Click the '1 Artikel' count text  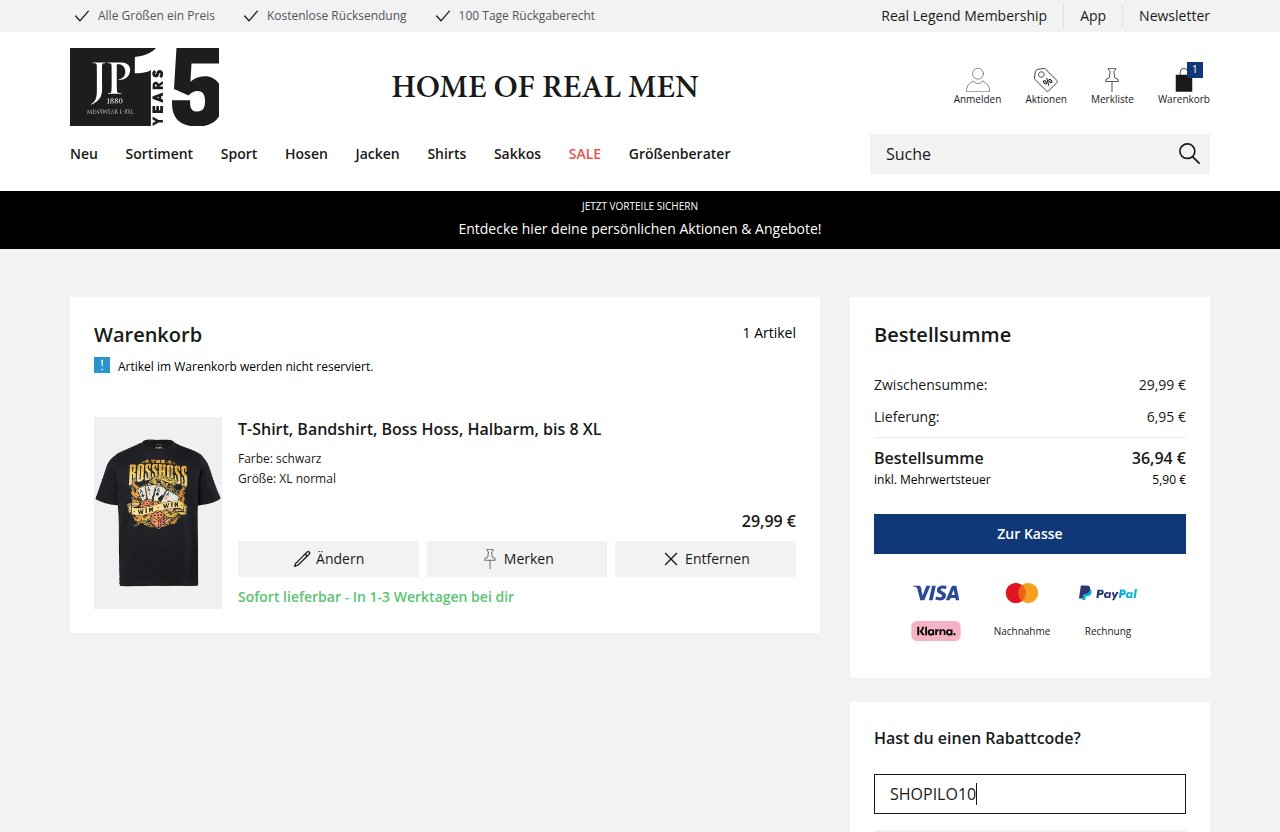pos(769,333)
